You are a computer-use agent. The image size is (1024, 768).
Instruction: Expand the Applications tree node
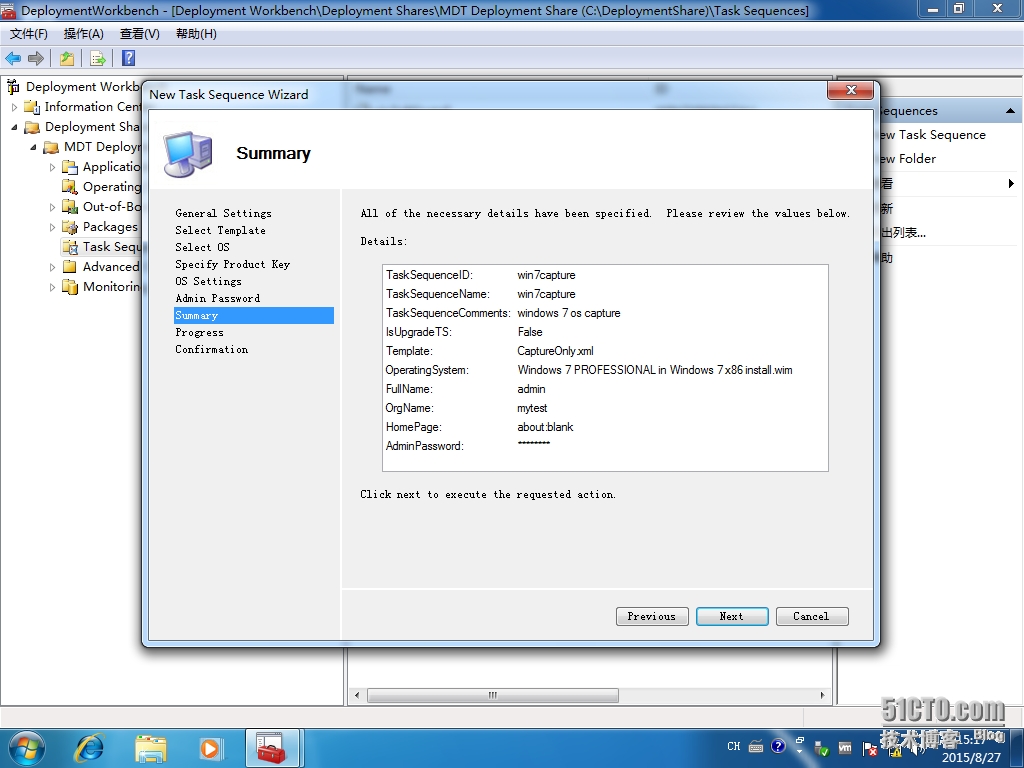(52, 167)
